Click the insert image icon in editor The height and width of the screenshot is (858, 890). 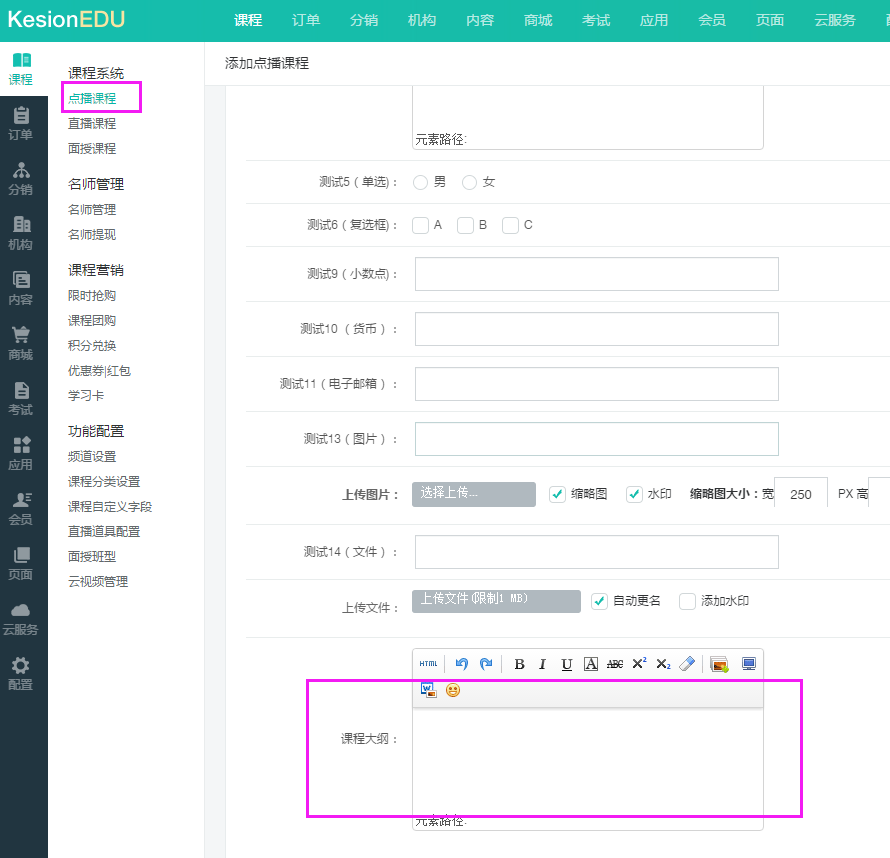[x=719, y=664]
